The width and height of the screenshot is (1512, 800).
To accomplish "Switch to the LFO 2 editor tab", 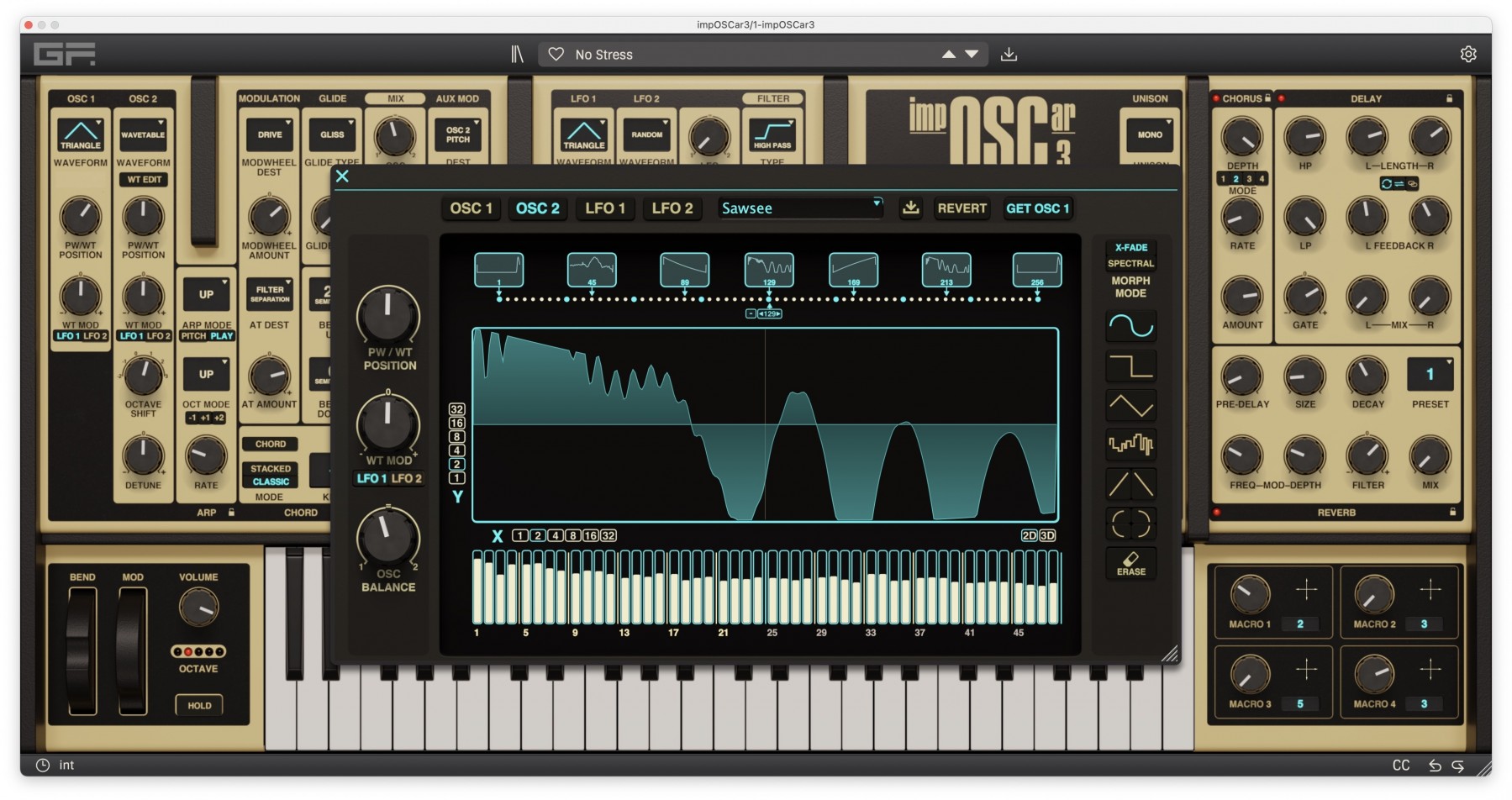I will (x=672, y=208).
